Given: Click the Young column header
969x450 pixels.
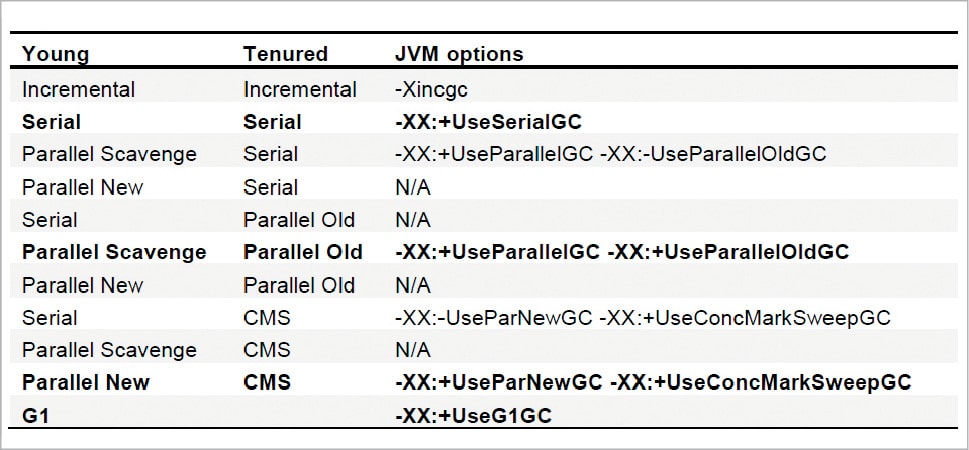Looking at the screenshot, I should pos(56,54).
